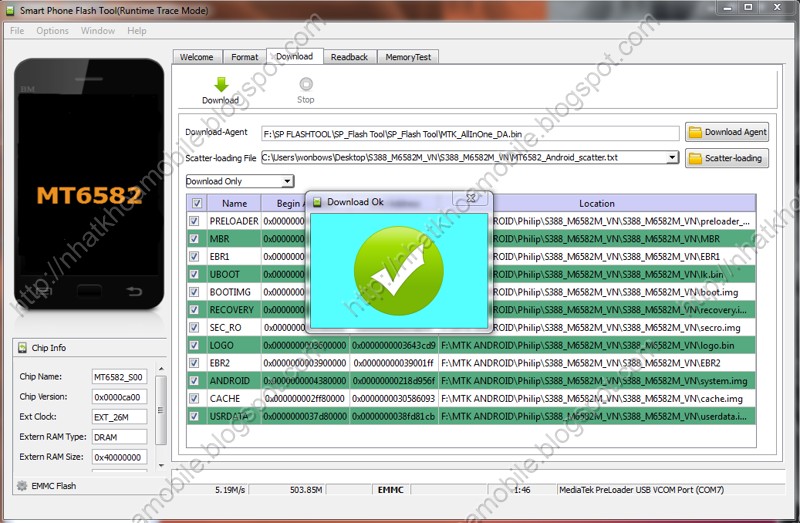Screen dimensions: 800x523
Task: Click the Chip Info panel icon
Action: click(x=22, y=347)
